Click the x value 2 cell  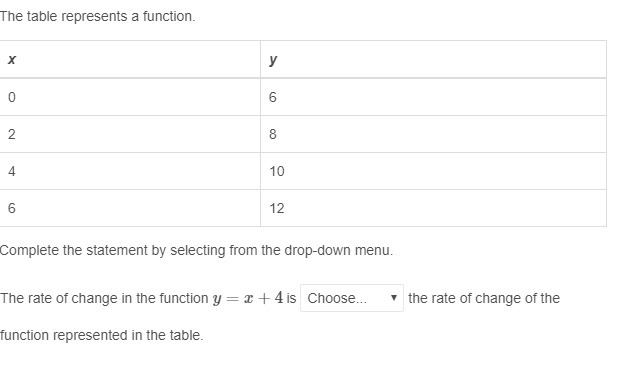click(130, 134)
